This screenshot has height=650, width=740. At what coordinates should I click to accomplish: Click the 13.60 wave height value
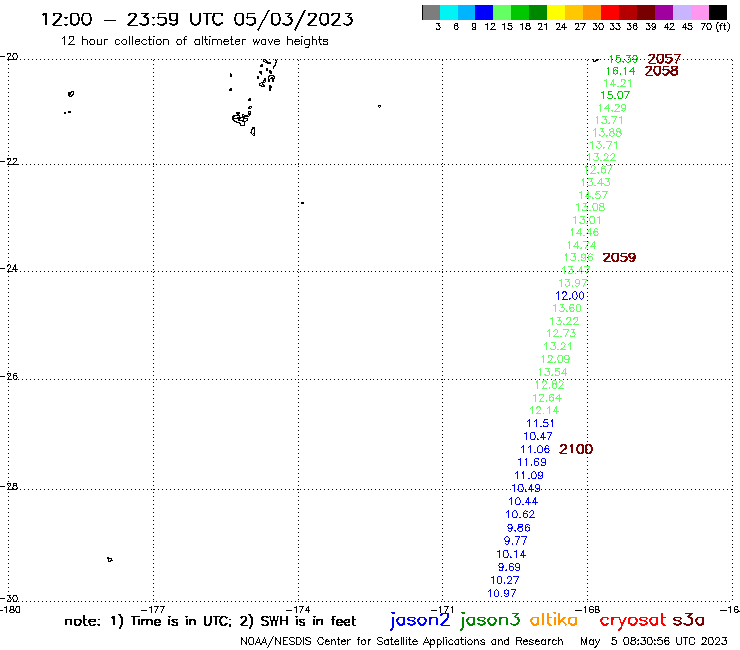[x=567, y=308]
